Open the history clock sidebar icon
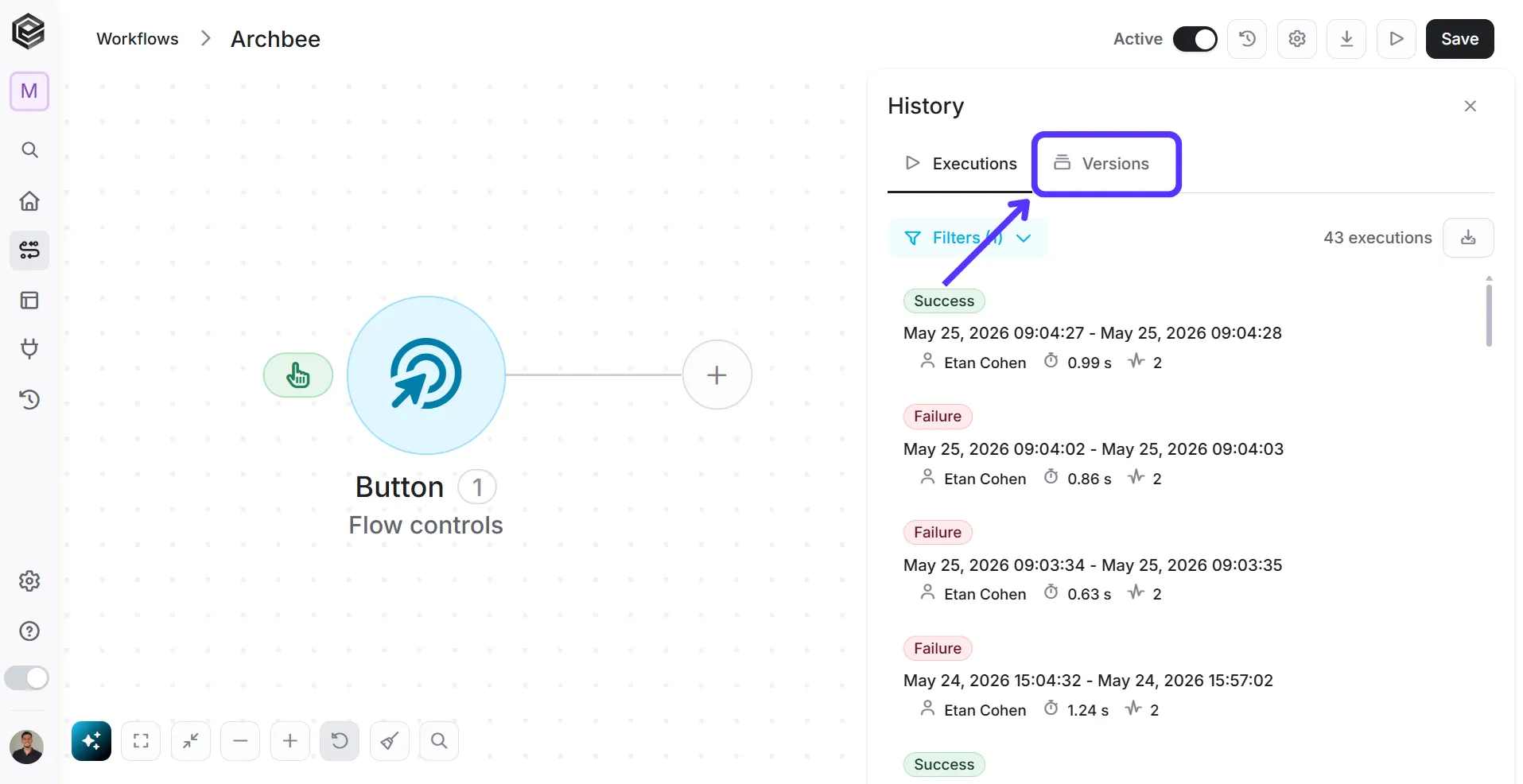This screenshot has width=1523, height=784. tap(29, 399)
